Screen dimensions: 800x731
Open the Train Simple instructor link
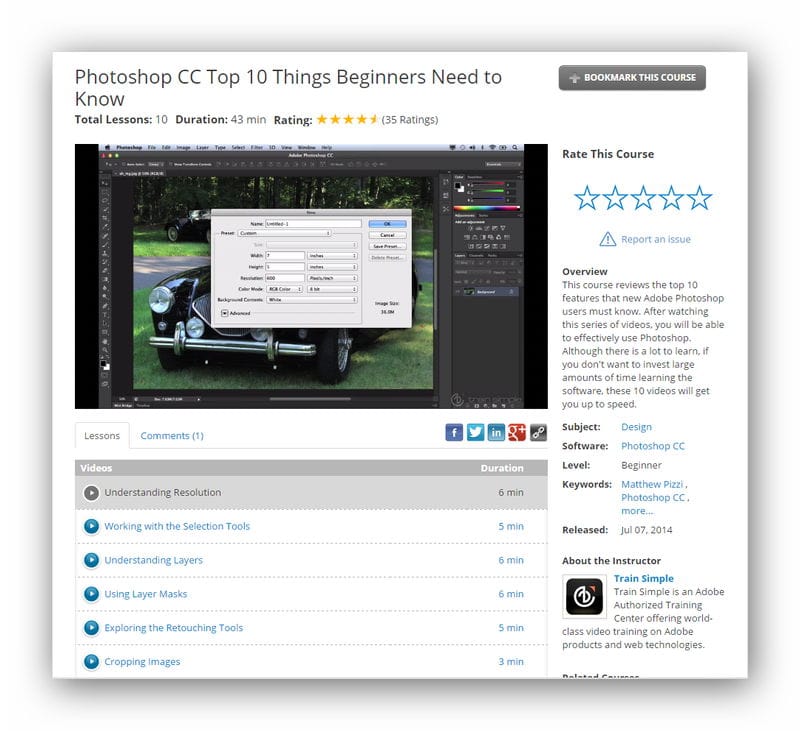(643, 578)
